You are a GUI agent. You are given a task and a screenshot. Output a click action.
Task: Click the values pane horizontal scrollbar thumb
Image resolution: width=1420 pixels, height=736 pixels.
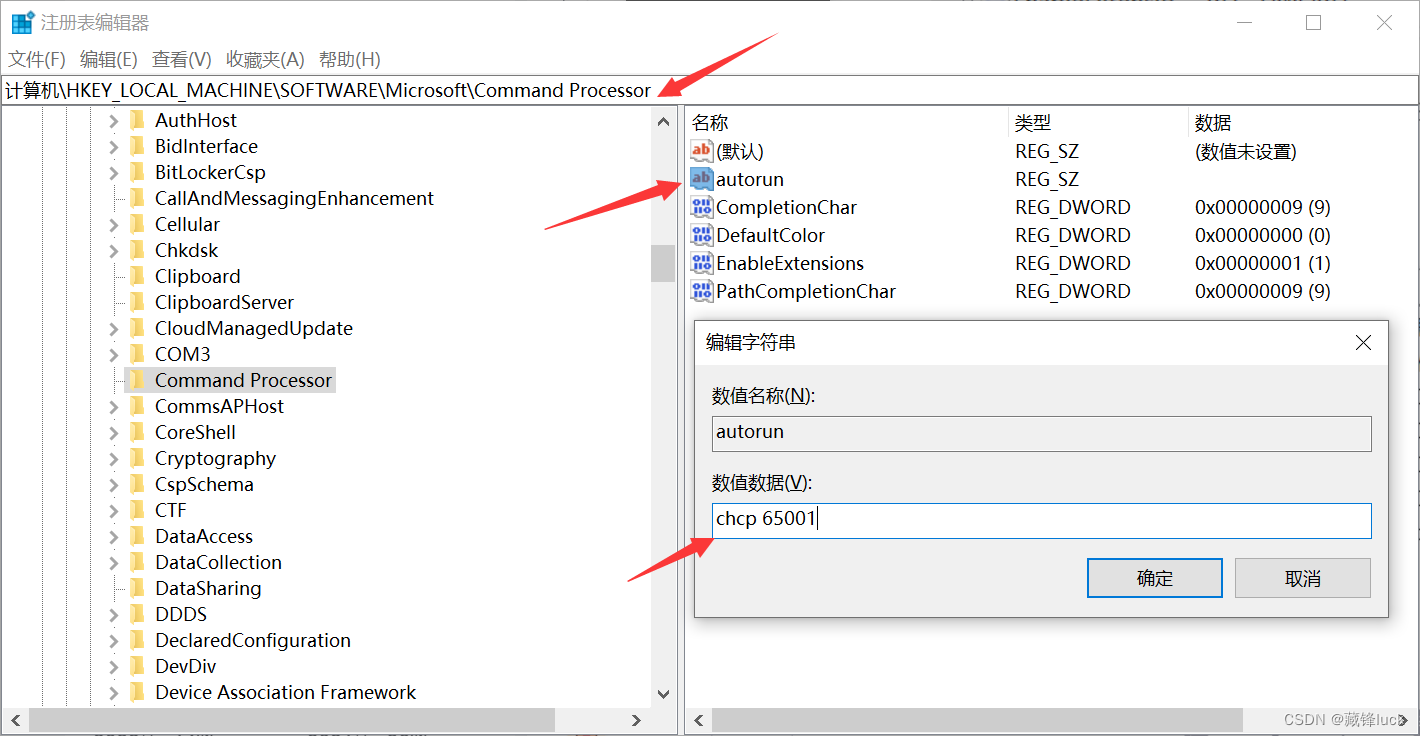[977, 720]
